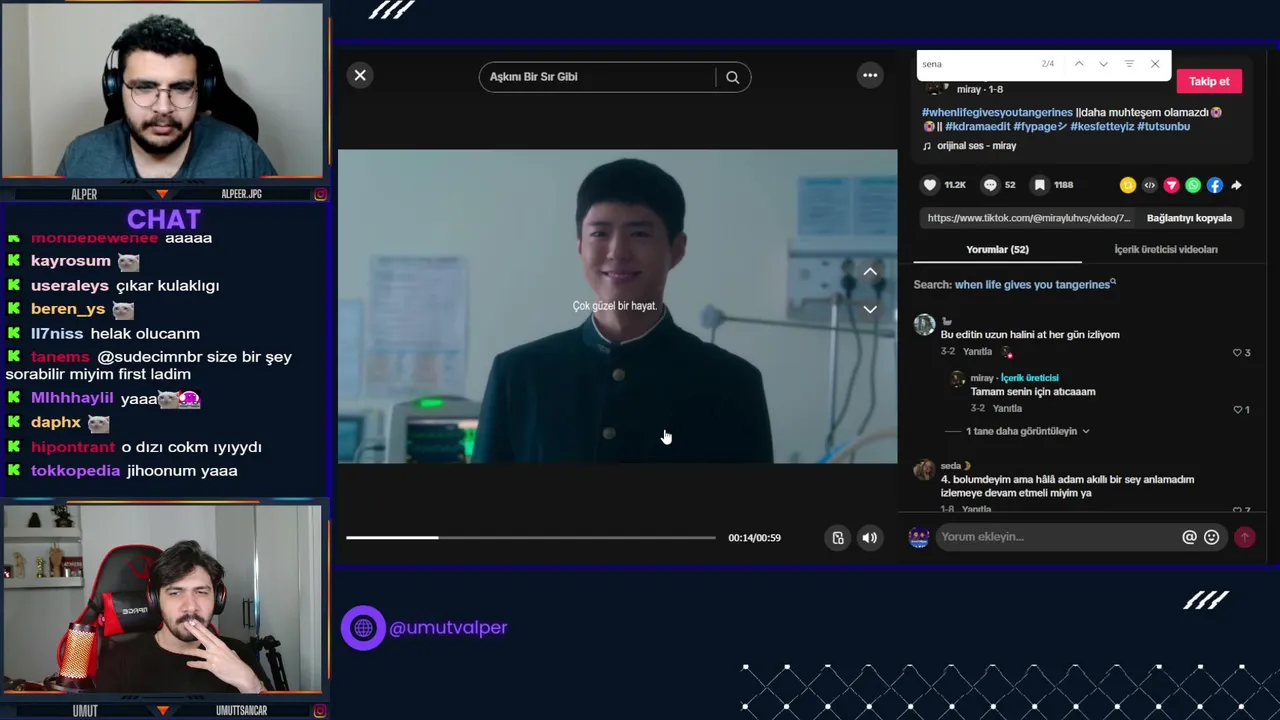Go to previous video with up chevron
This screenshot has height=720, width=1280.
[x=870, y=272]
